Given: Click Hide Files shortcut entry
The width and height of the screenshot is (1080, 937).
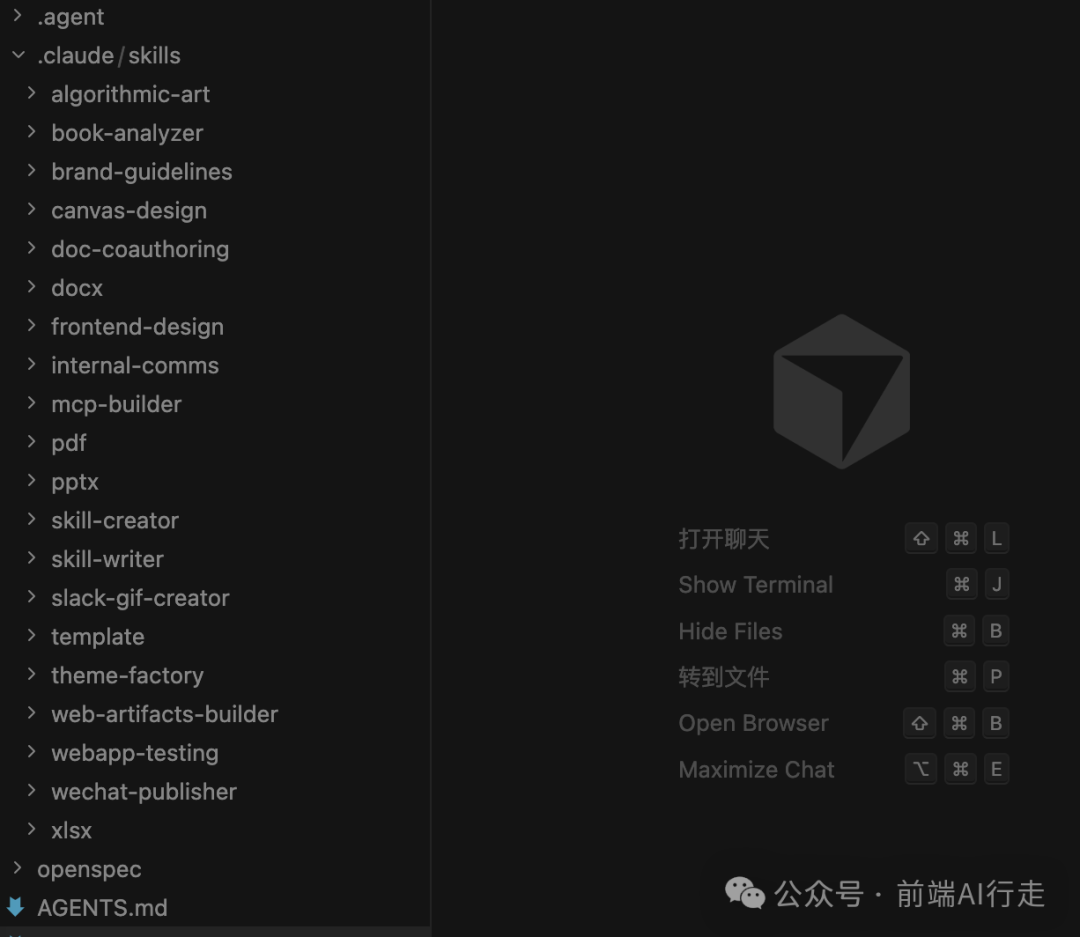Looking at the screenshot, I should click(x=730, y=631).
